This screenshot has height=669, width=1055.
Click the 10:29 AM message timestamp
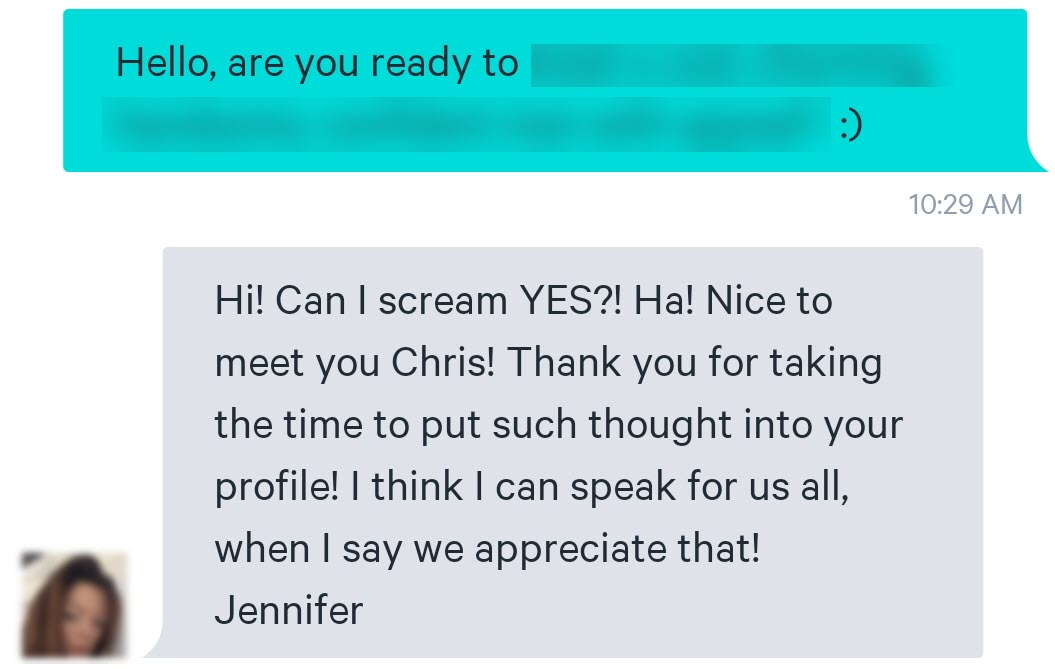click(966, 205)
